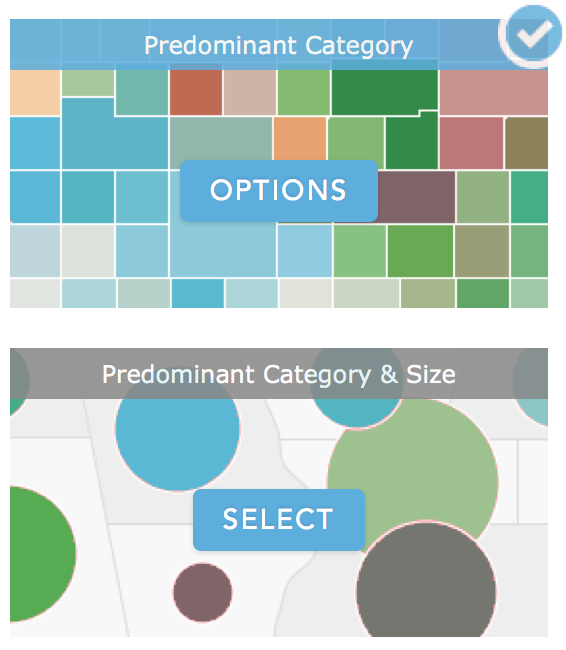The image size is (566, 650).
Task: Click the OPTIONS button on Predominant Category
Action: coord(279,191)
